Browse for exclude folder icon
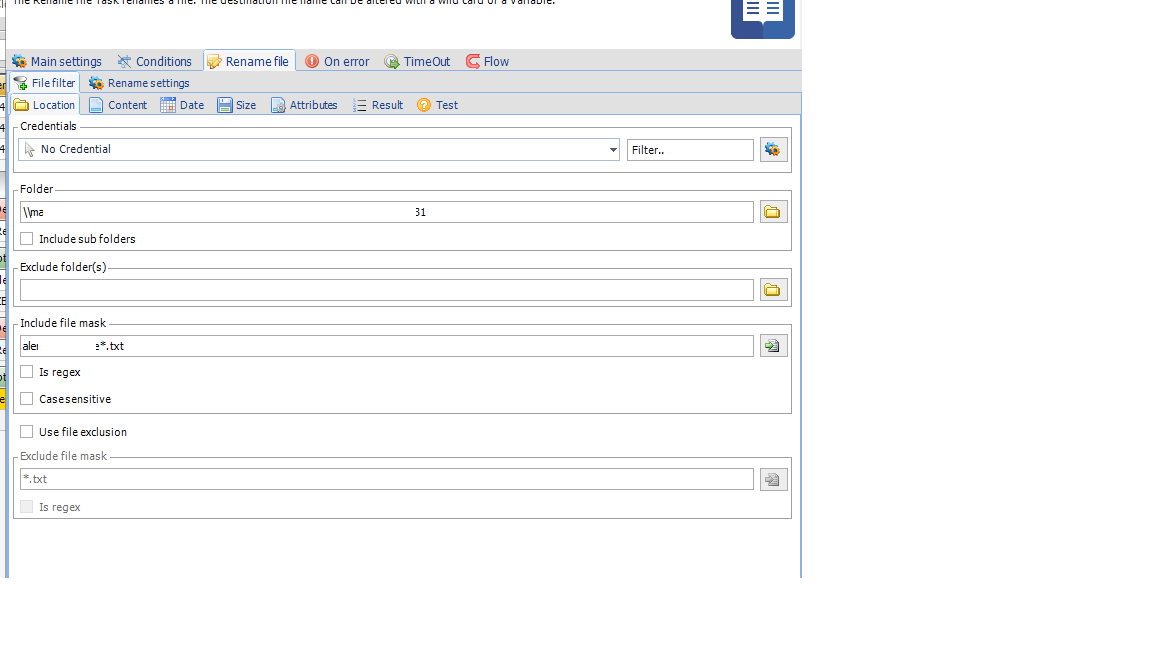This screenshot has height=648, width=1152. pos(773,290)
